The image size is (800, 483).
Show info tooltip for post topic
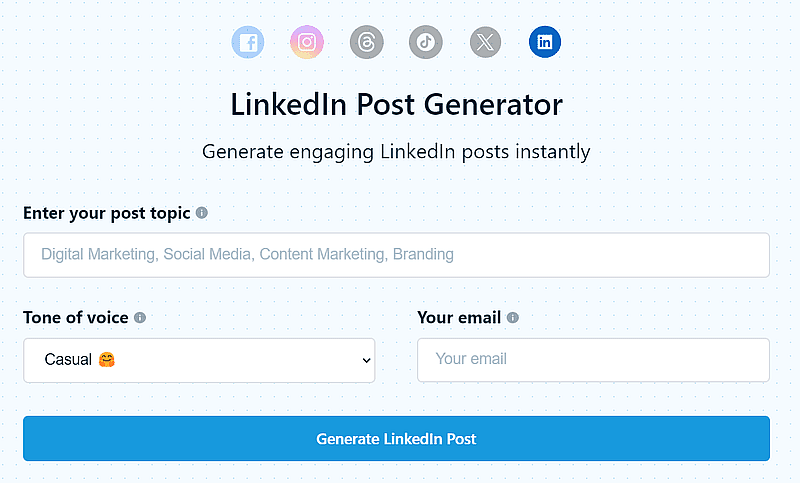click(202, 213)
